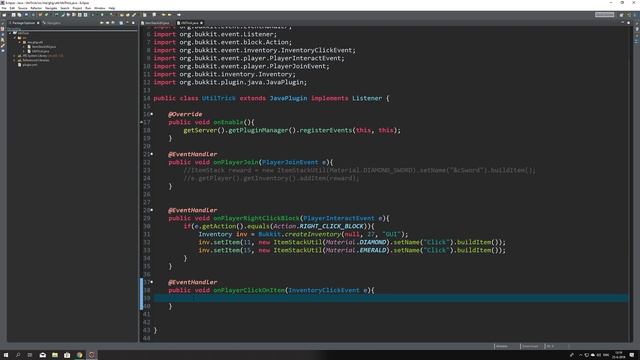The image size is (640, 360).
Task: Collapse the onPlayerJoin method fold marker
Action: [152, 154]
